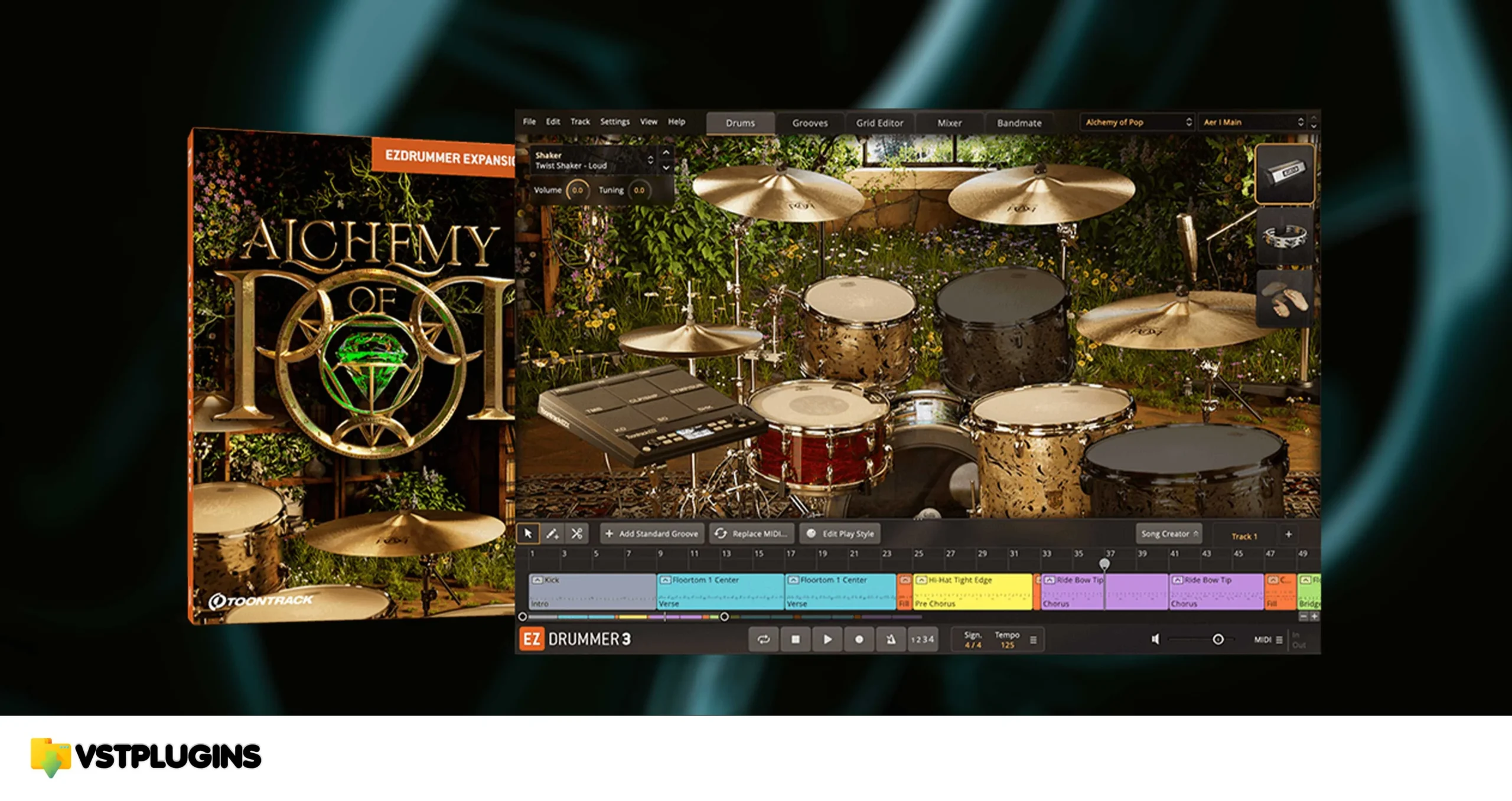Select the Track 1 tab
Image resolution: width=1512 pixels, height=801 pixels.
(1244, 536)
